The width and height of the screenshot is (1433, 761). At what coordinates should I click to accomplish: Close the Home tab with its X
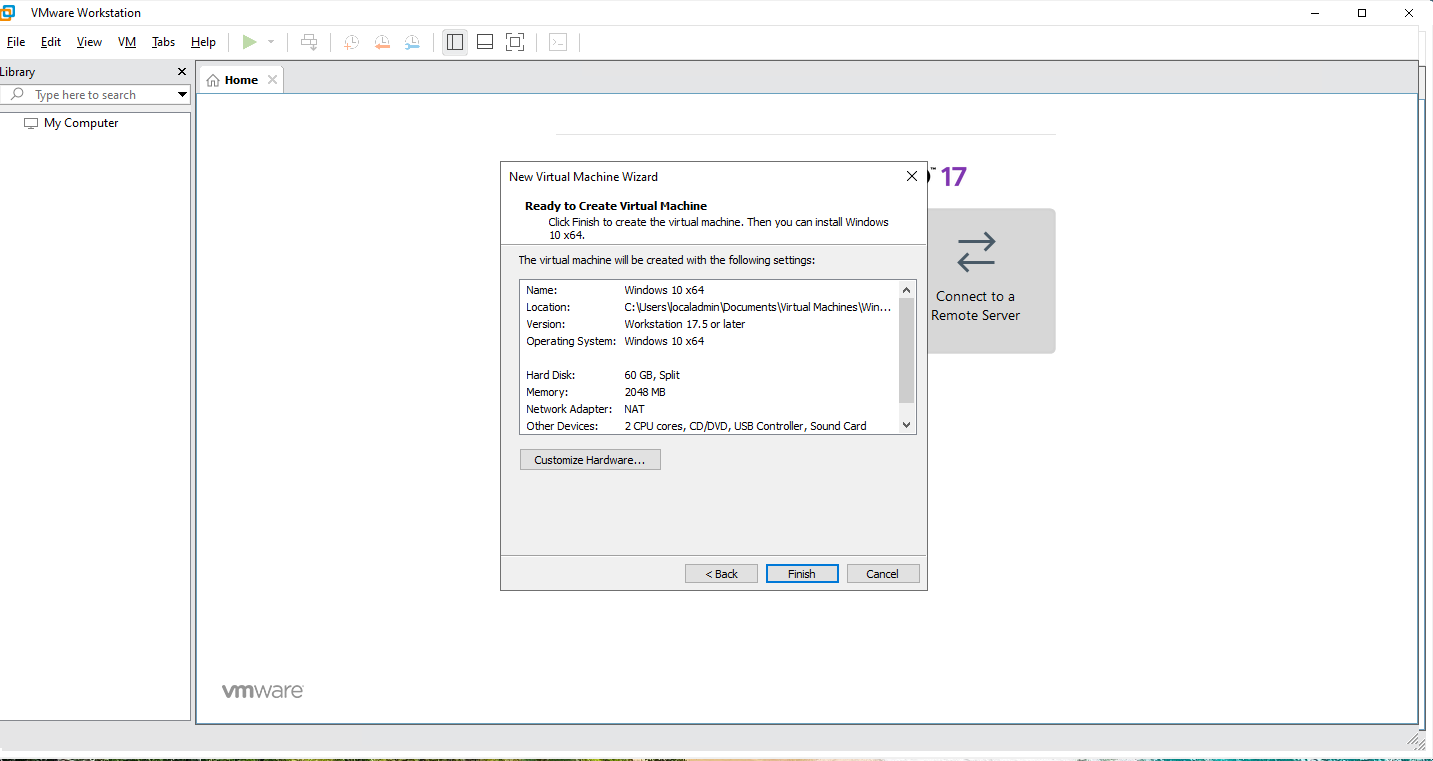coord(272,80)
